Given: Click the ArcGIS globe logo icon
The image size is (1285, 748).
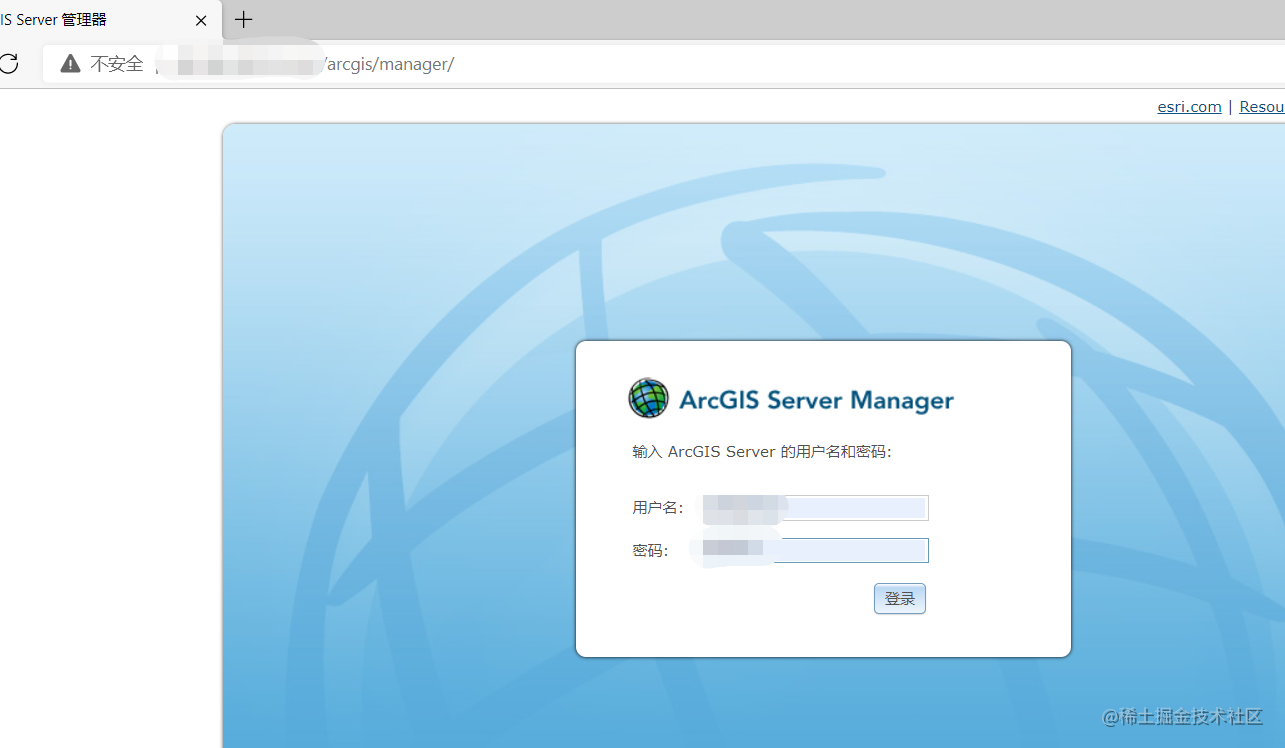Looking at the screenshot, I should (x=648, y=398).
